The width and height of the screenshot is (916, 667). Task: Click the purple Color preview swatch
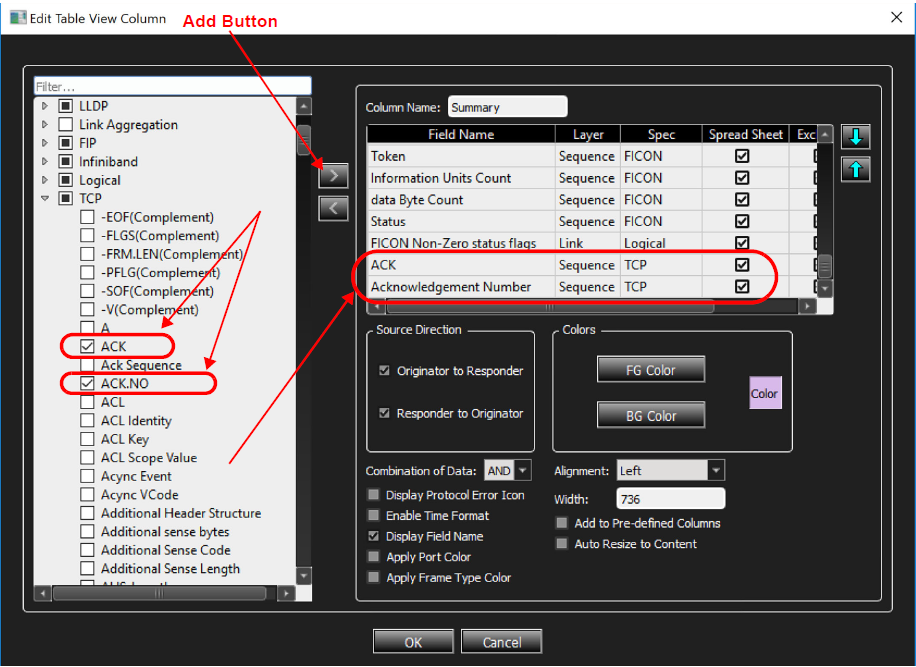tap(765, 393)
